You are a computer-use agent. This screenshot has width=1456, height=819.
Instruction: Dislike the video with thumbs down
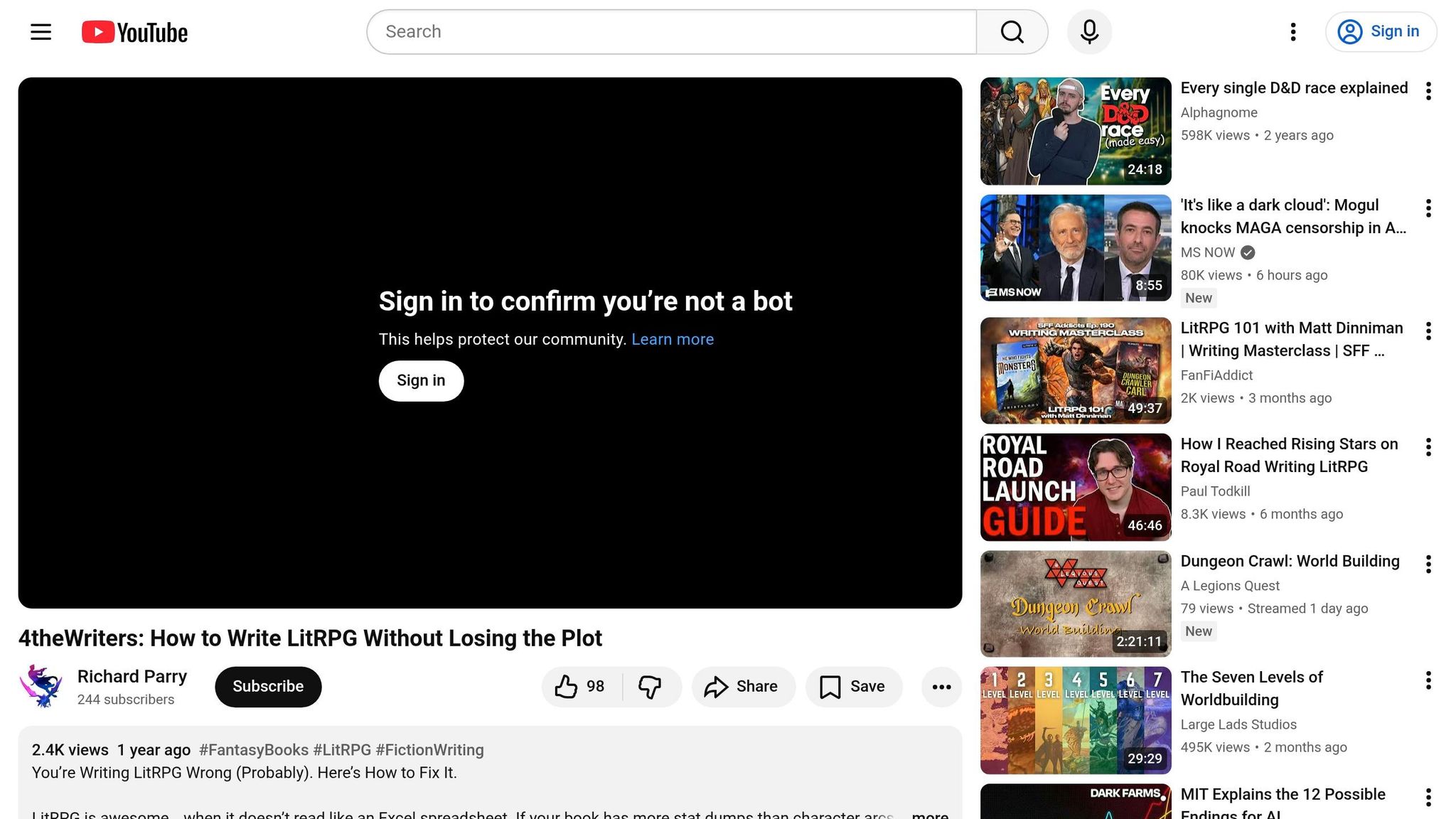(x=651, y=687)
